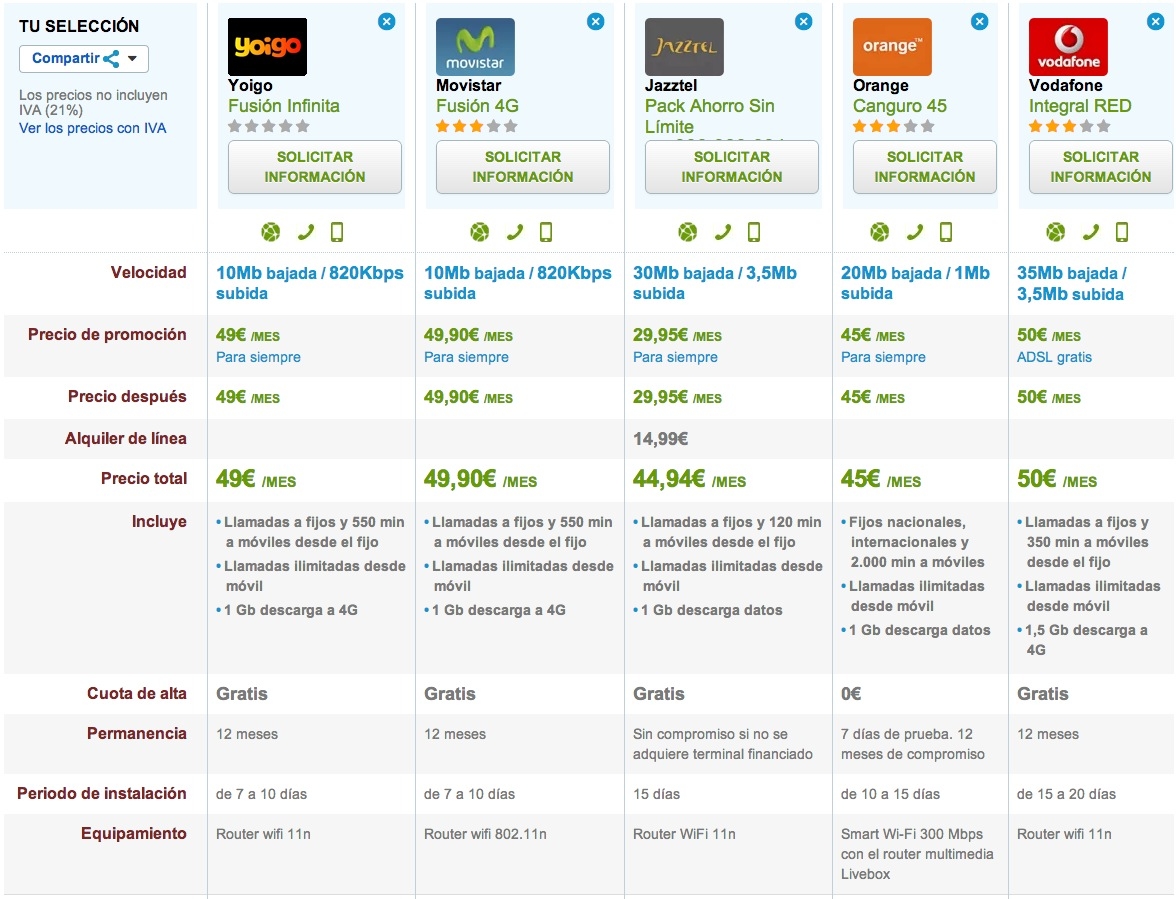Click the Vodafone star rating
Screen dimensions: 1176x899
coord(1070,126)
